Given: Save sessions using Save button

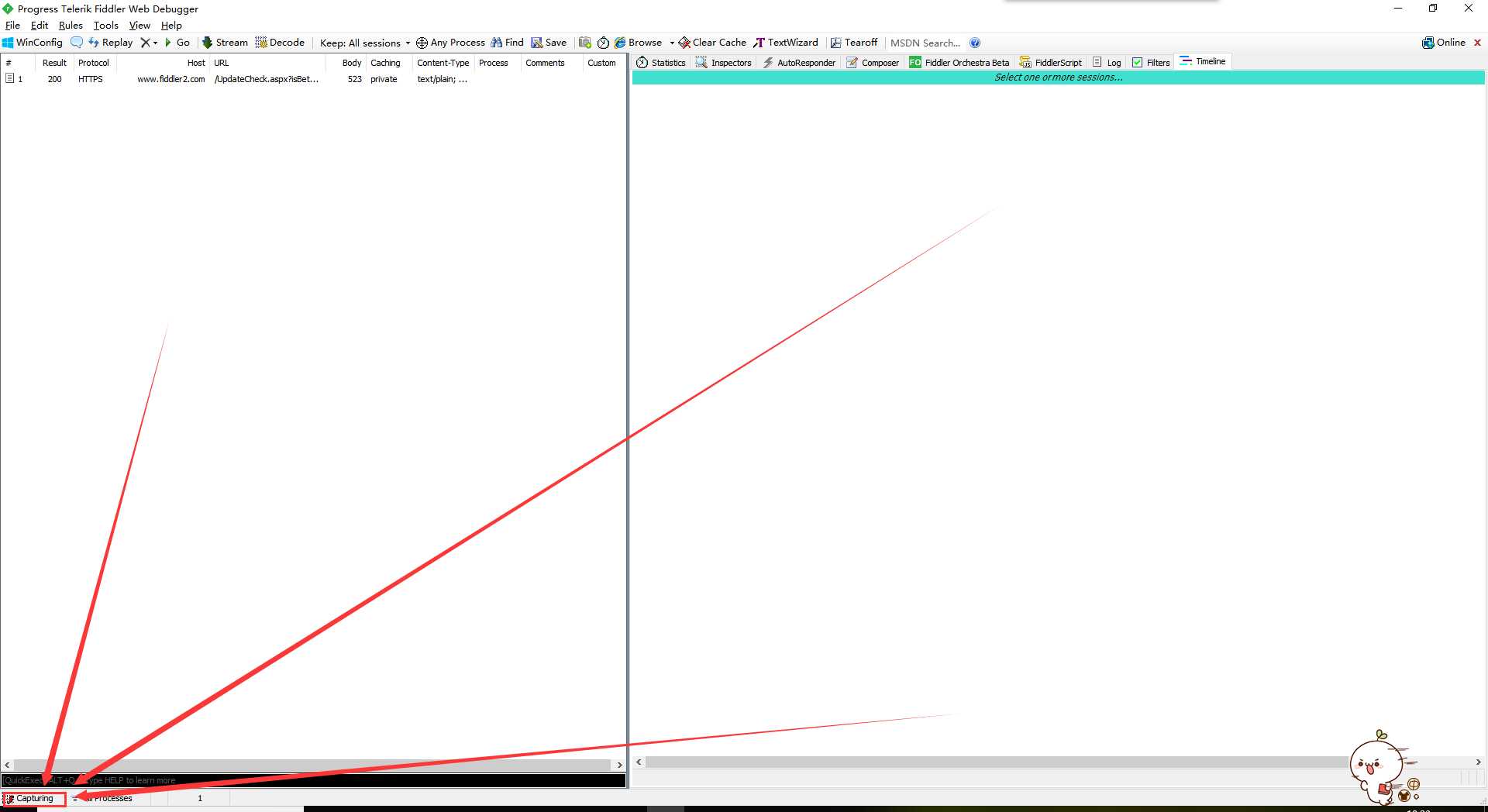Looking at the screenshot, I should [x=549, y=43].
